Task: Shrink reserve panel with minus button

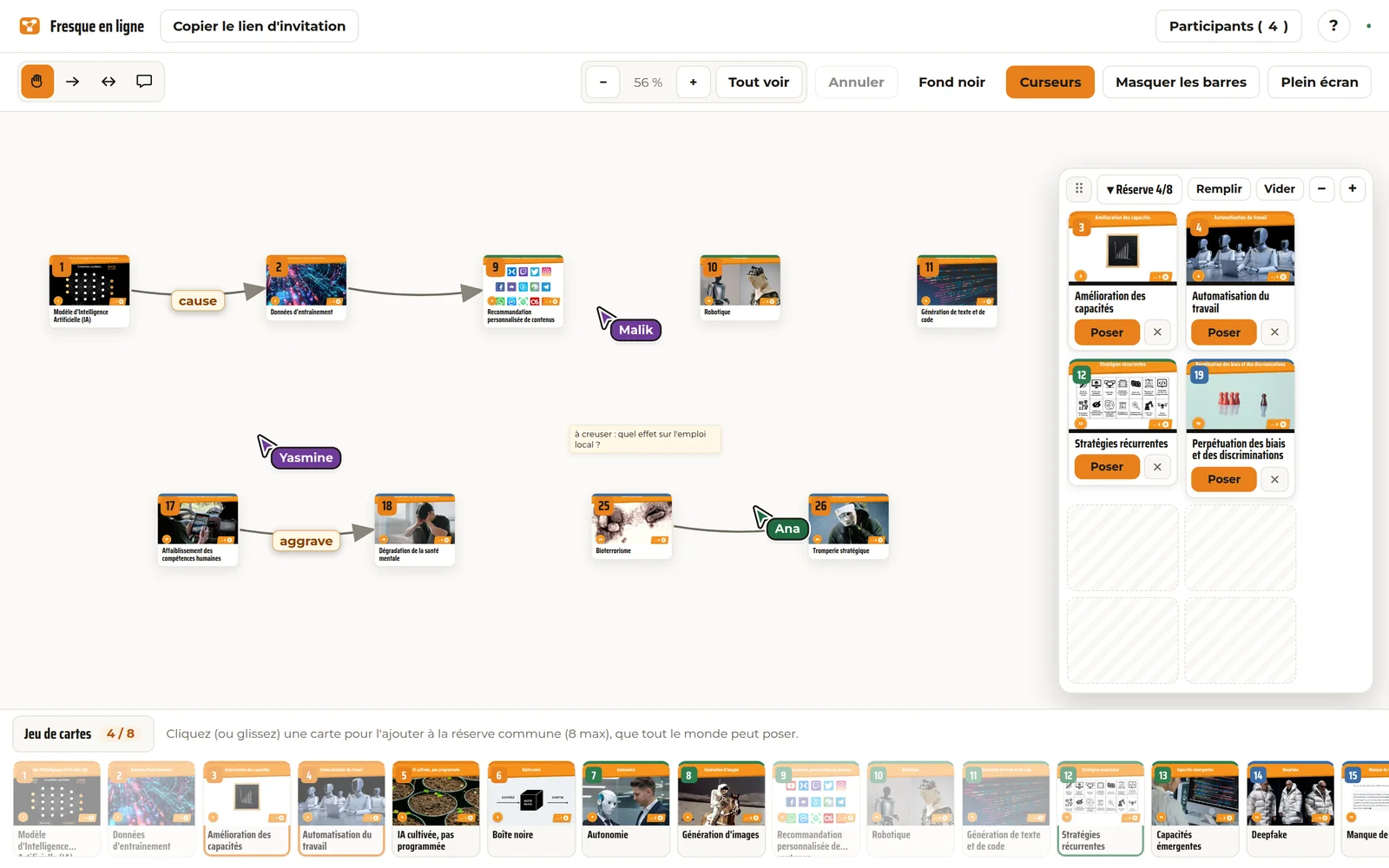Action: coord(1321,189)
